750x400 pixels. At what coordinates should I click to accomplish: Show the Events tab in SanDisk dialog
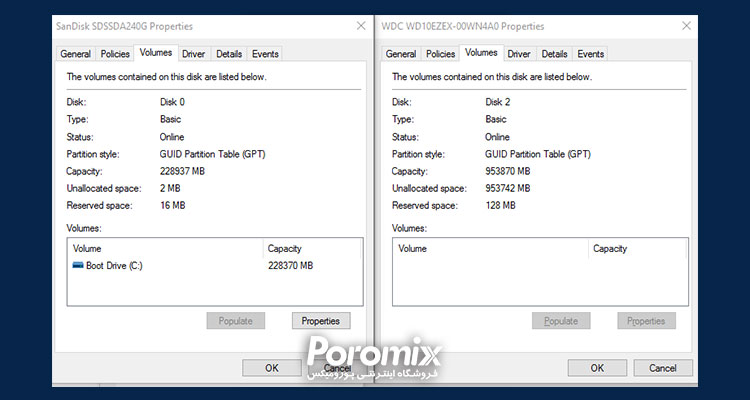[265, 54]
